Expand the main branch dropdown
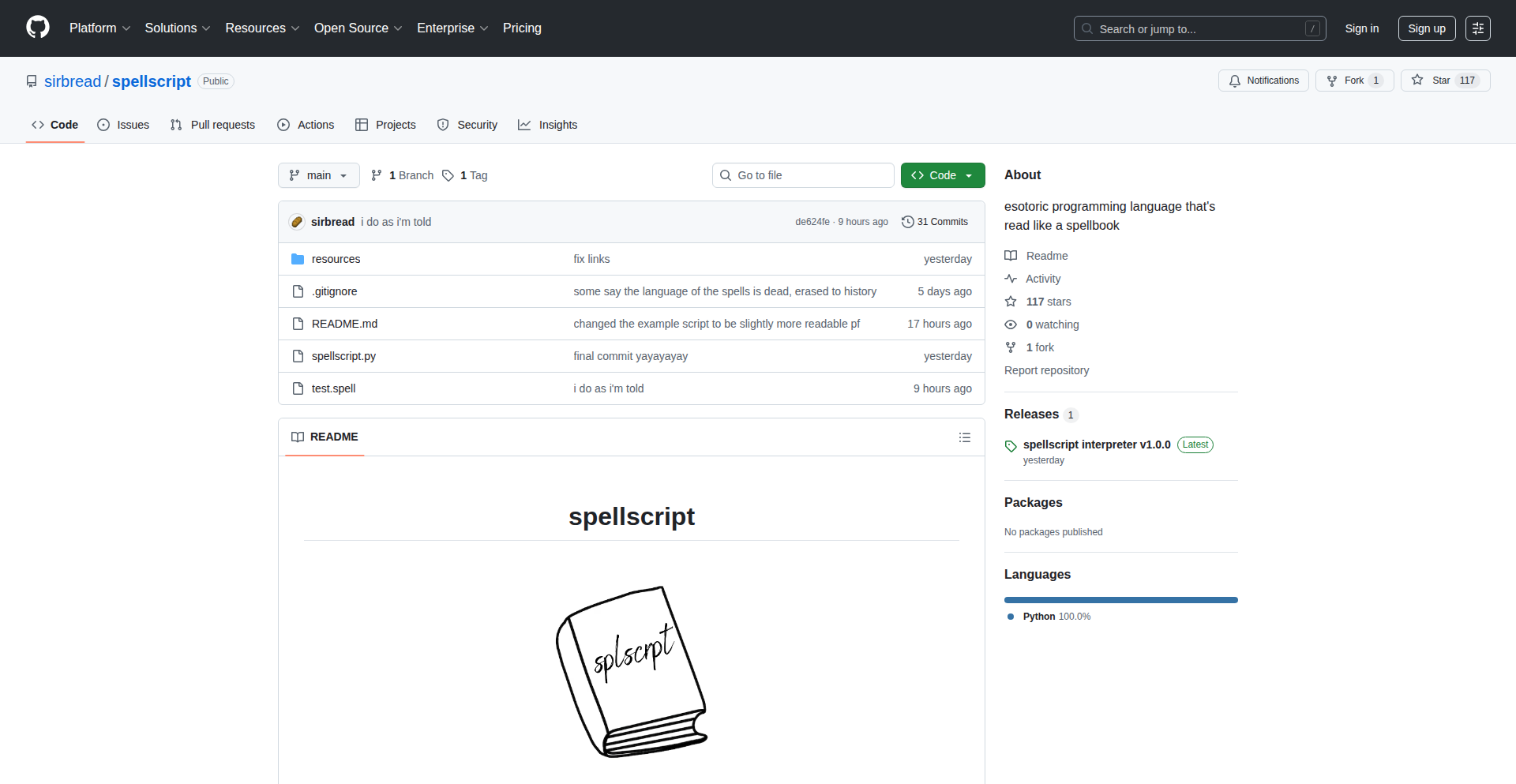 pos(318,175)
